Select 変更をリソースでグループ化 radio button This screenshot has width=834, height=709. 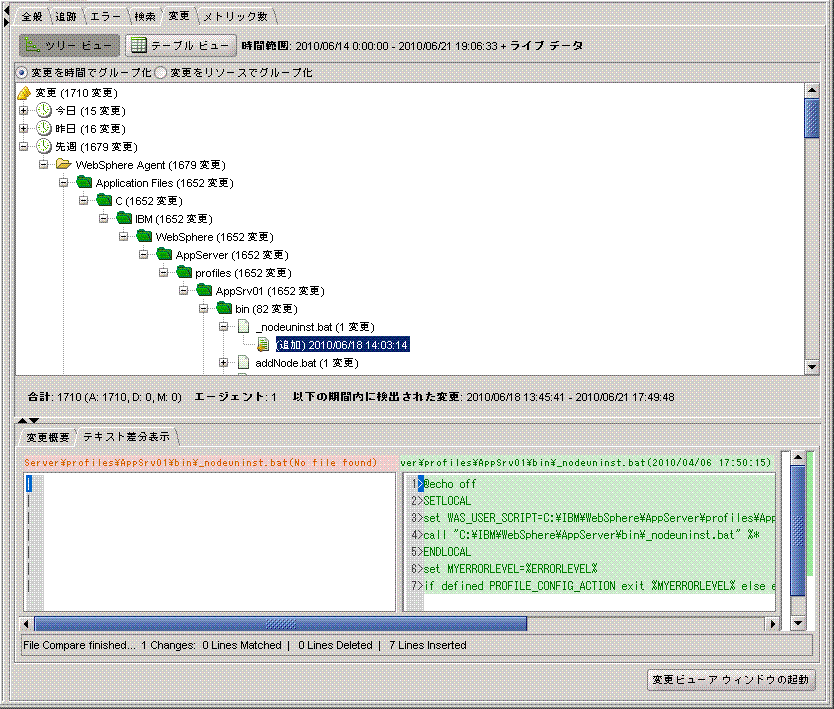[161, 72]
